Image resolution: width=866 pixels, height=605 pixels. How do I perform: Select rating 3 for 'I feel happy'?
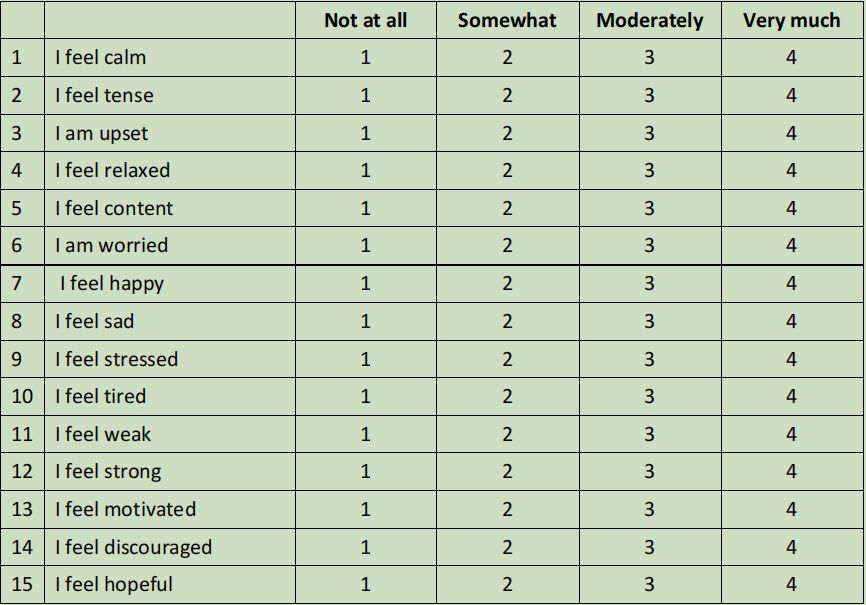point(649,284)
